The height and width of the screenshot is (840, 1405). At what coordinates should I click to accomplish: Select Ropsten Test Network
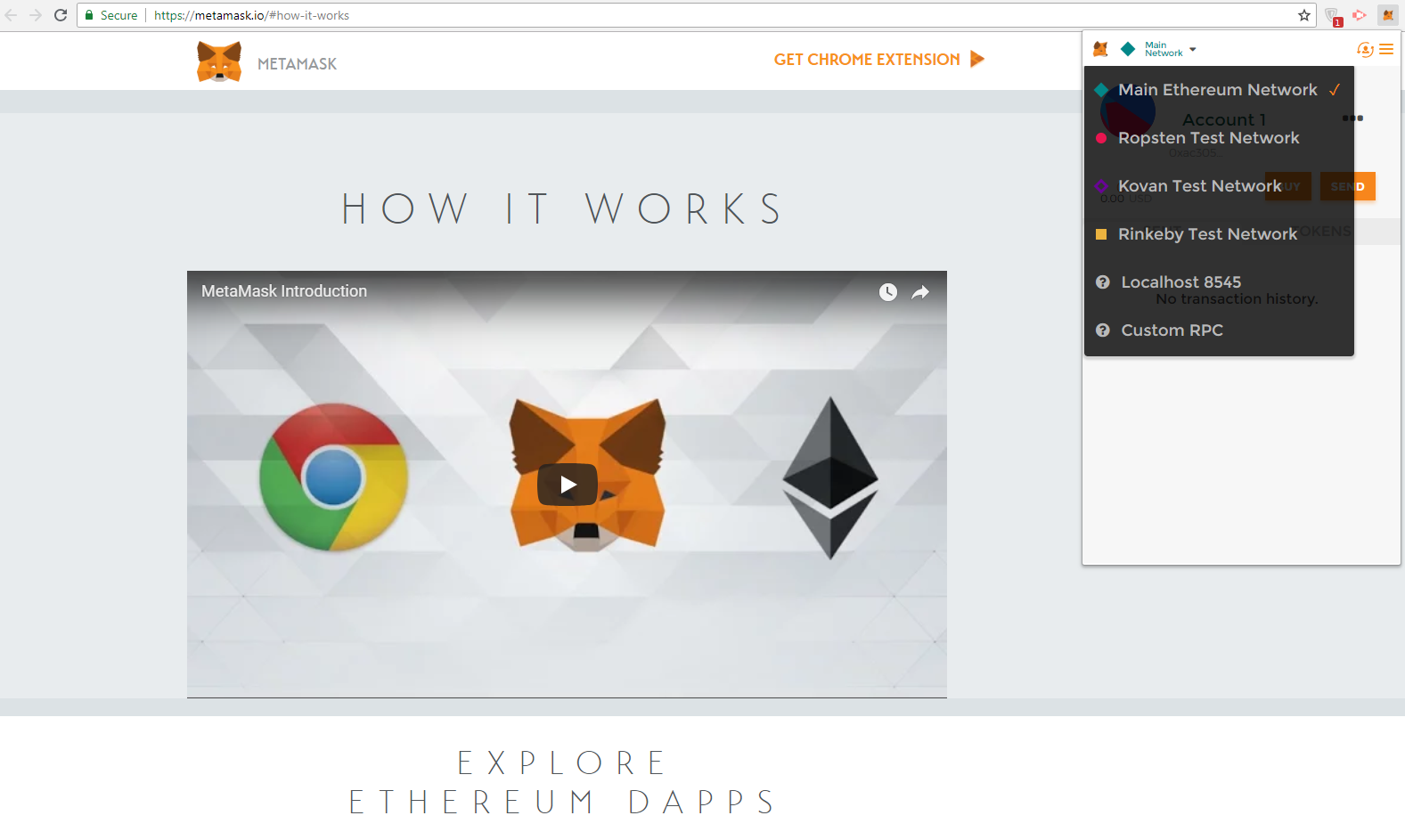(1219, 138)
